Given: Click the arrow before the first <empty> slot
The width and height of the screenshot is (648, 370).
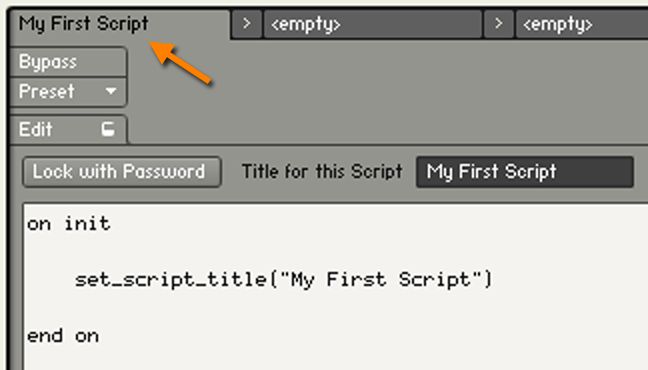Looking at the screenshot, I should [247, 24].
